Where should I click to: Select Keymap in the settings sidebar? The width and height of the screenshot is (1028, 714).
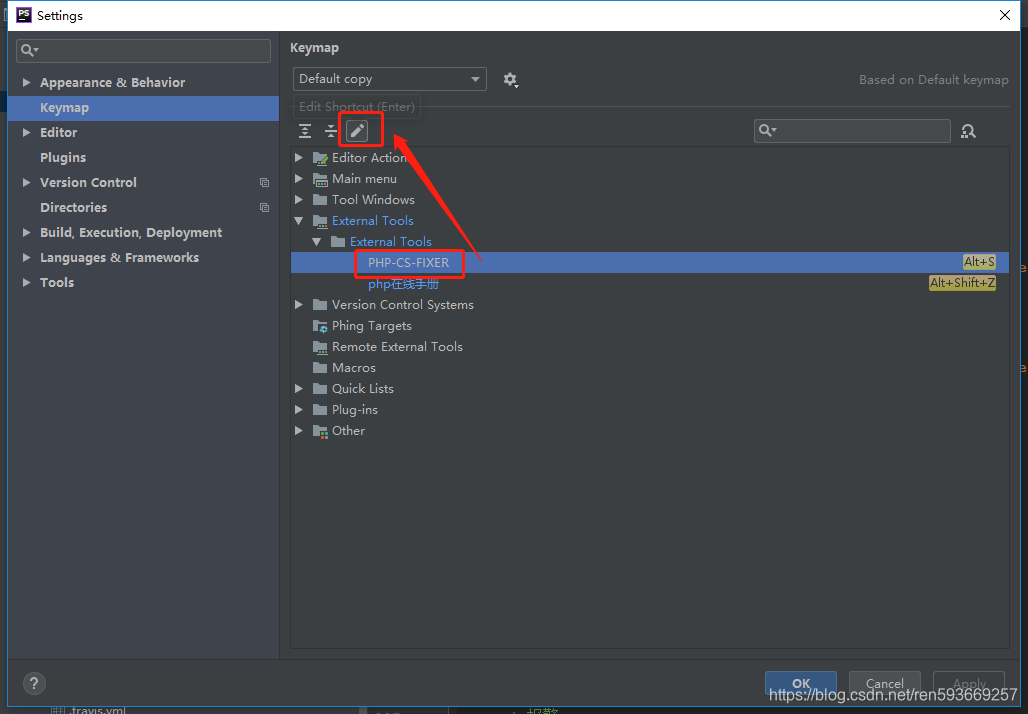pyautogui.click(x=144, y=108)
